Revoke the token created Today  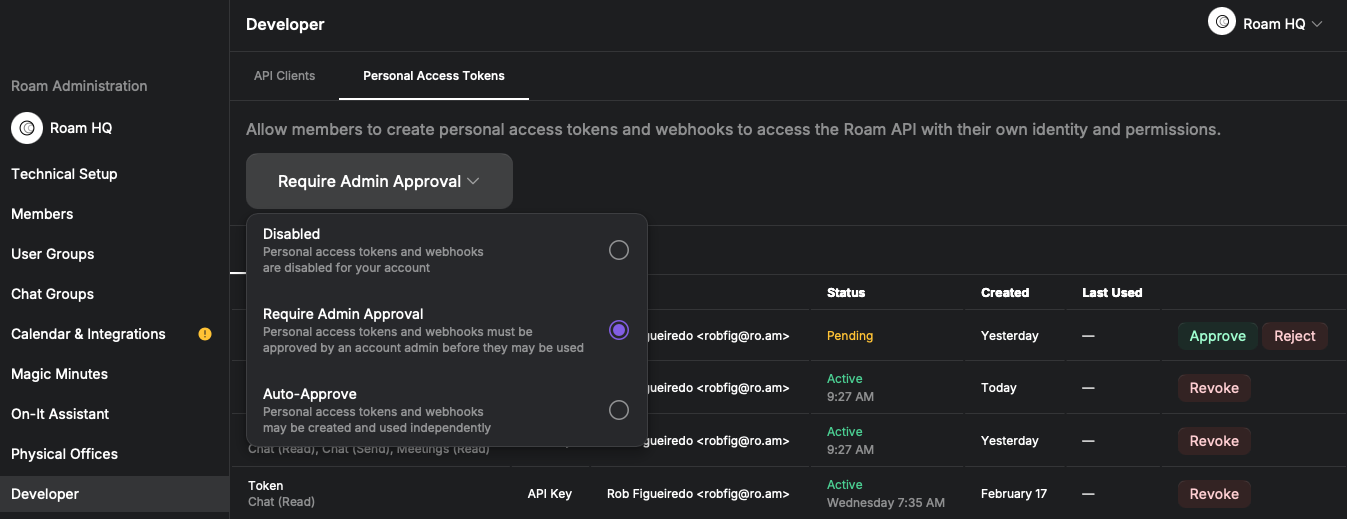coord(1214,388)
